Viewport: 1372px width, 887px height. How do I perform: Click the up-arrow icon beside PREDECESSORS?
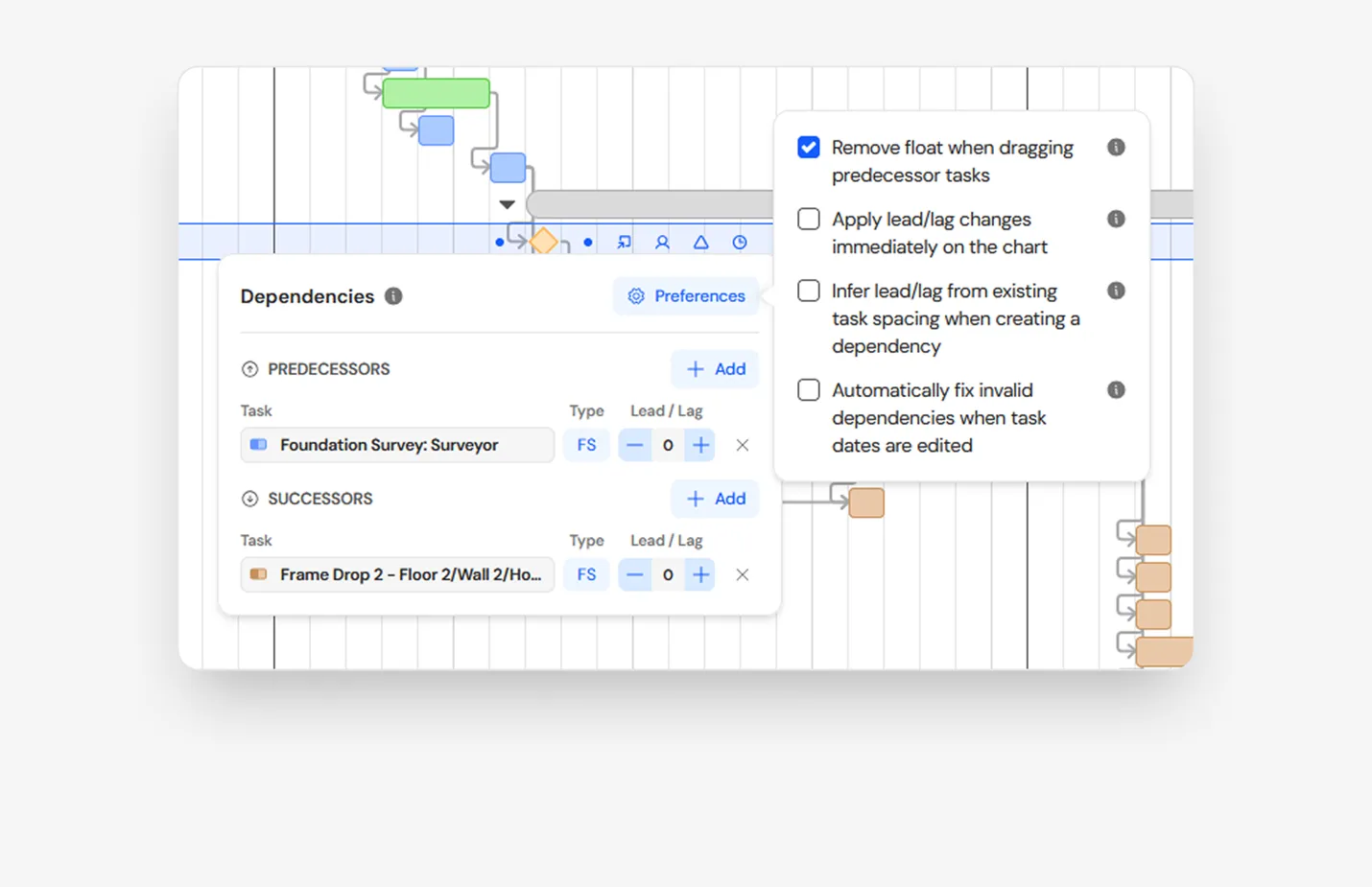coord(249,369)
